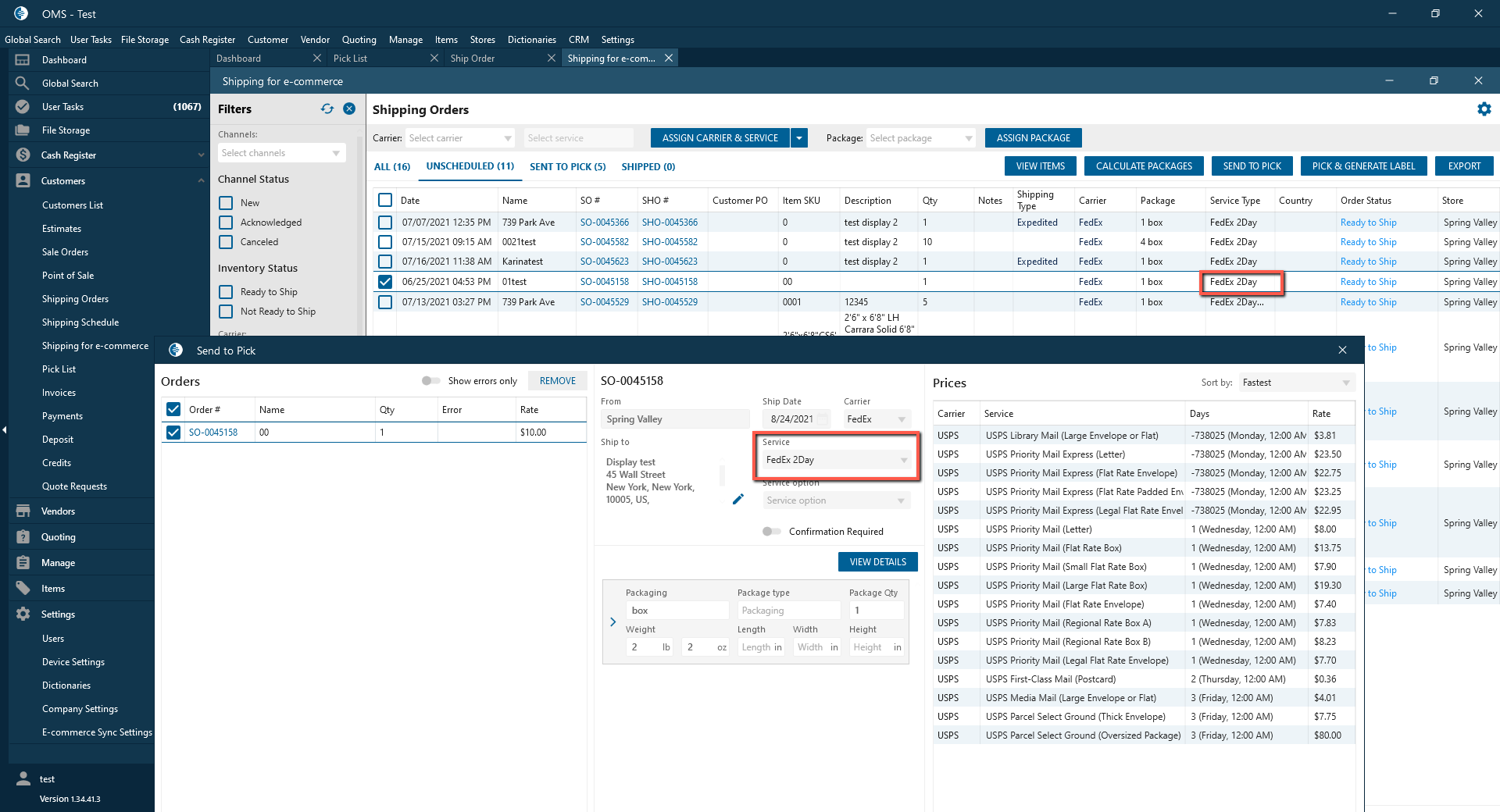This screenshot has height=812, width=1500.
Task: Click the refresh filters icon
Action: click(327, 109)
